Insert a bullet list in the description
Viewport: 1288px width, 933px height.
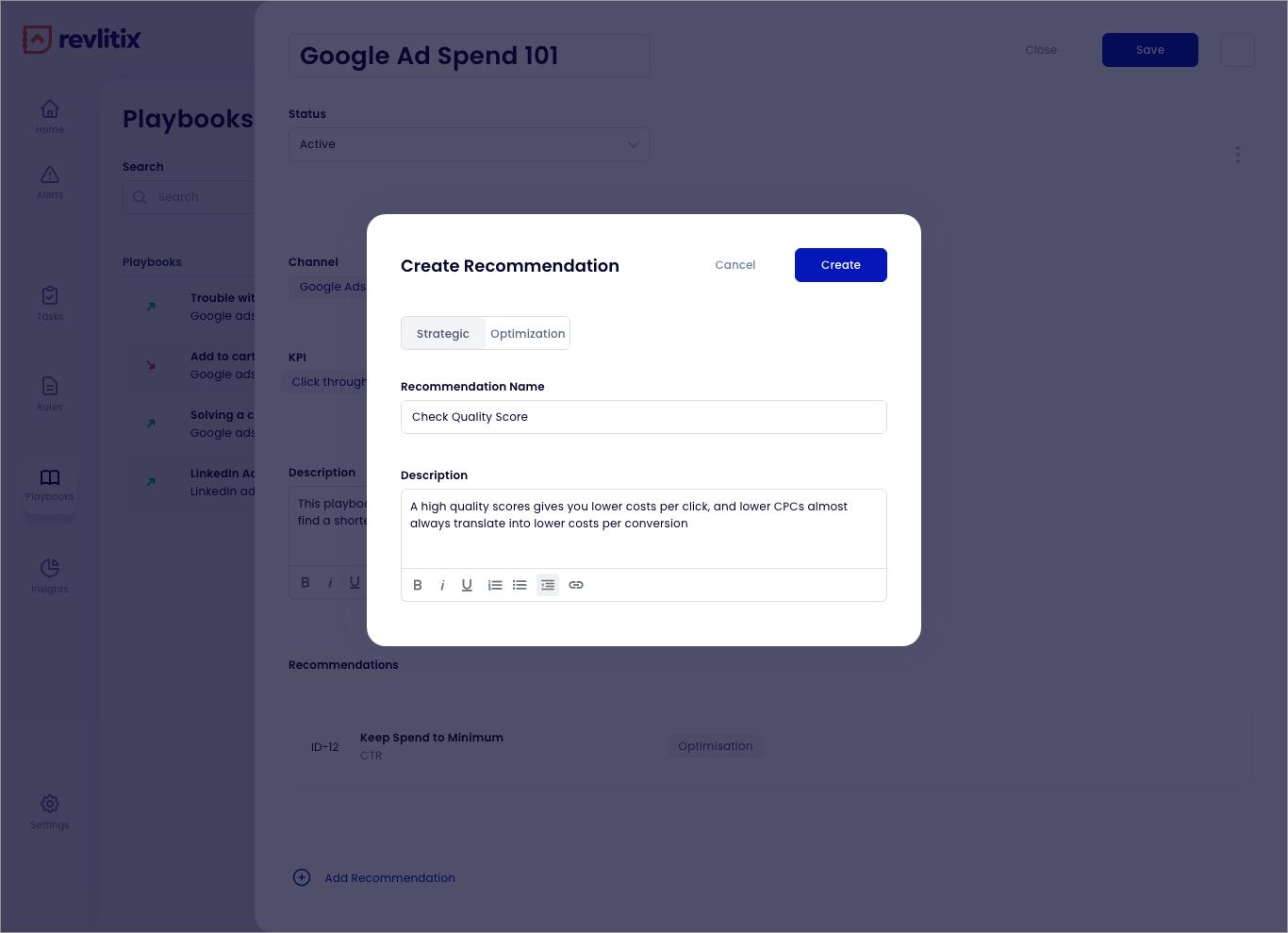pos(520,585)
